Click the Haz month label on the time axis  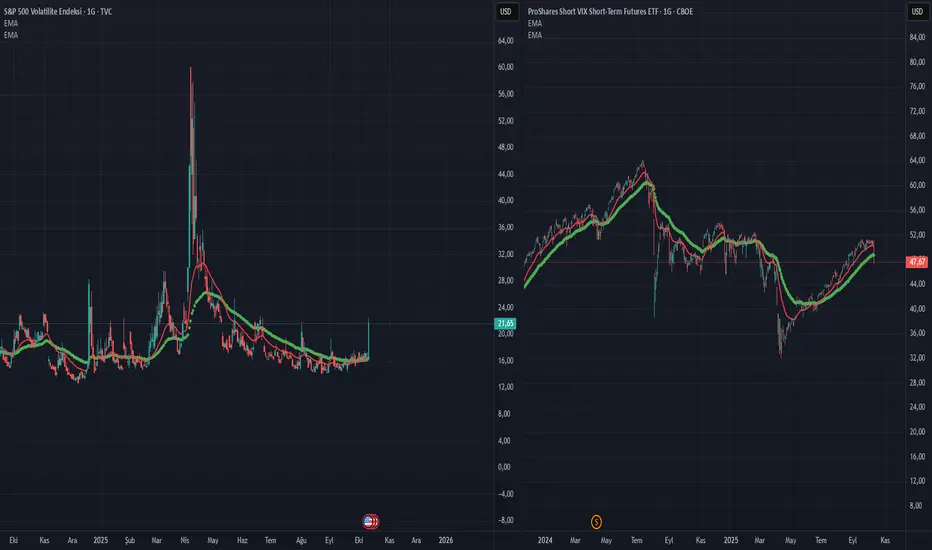tap(242, 540)
